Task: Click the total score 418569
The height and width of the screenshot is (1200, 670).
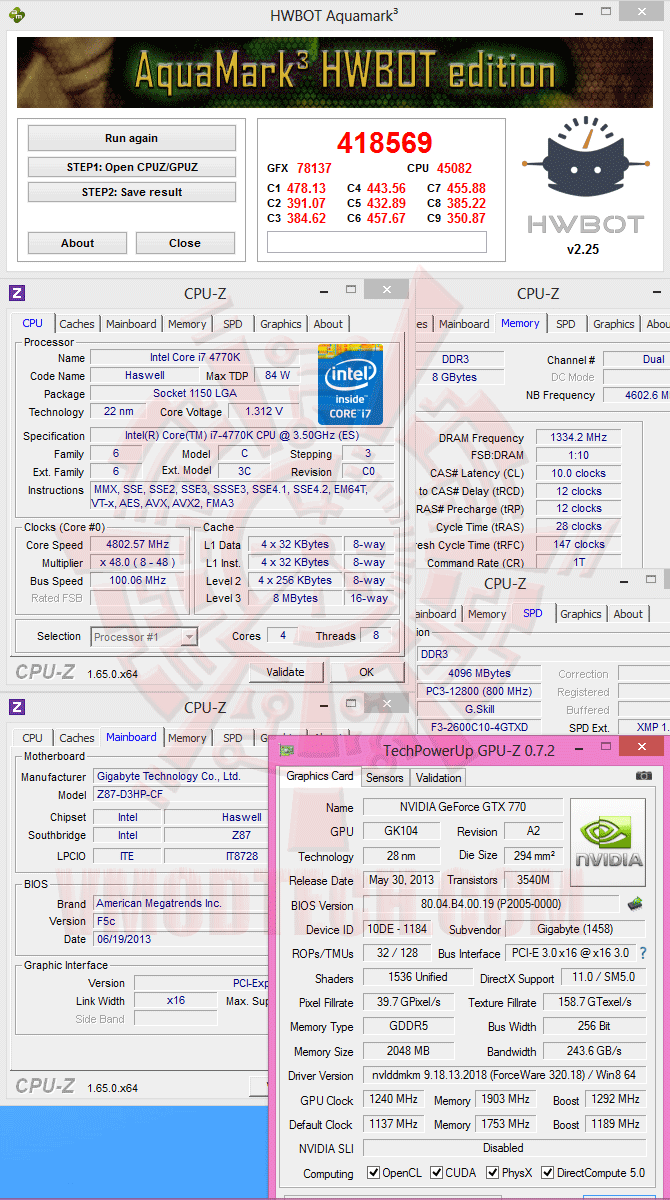Action: click(x=385, y=143)
